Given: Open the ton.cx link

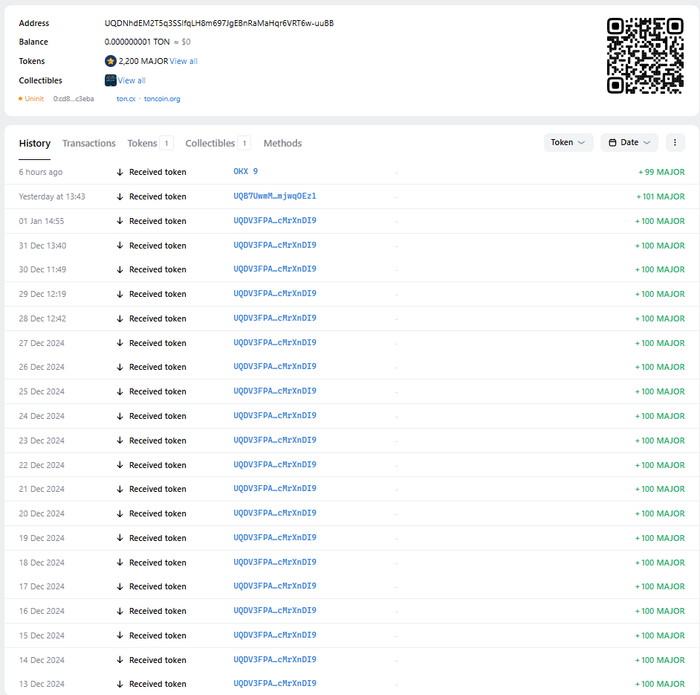Looking at the screenshot, I should pyautogui.click(x=126, y=99).
